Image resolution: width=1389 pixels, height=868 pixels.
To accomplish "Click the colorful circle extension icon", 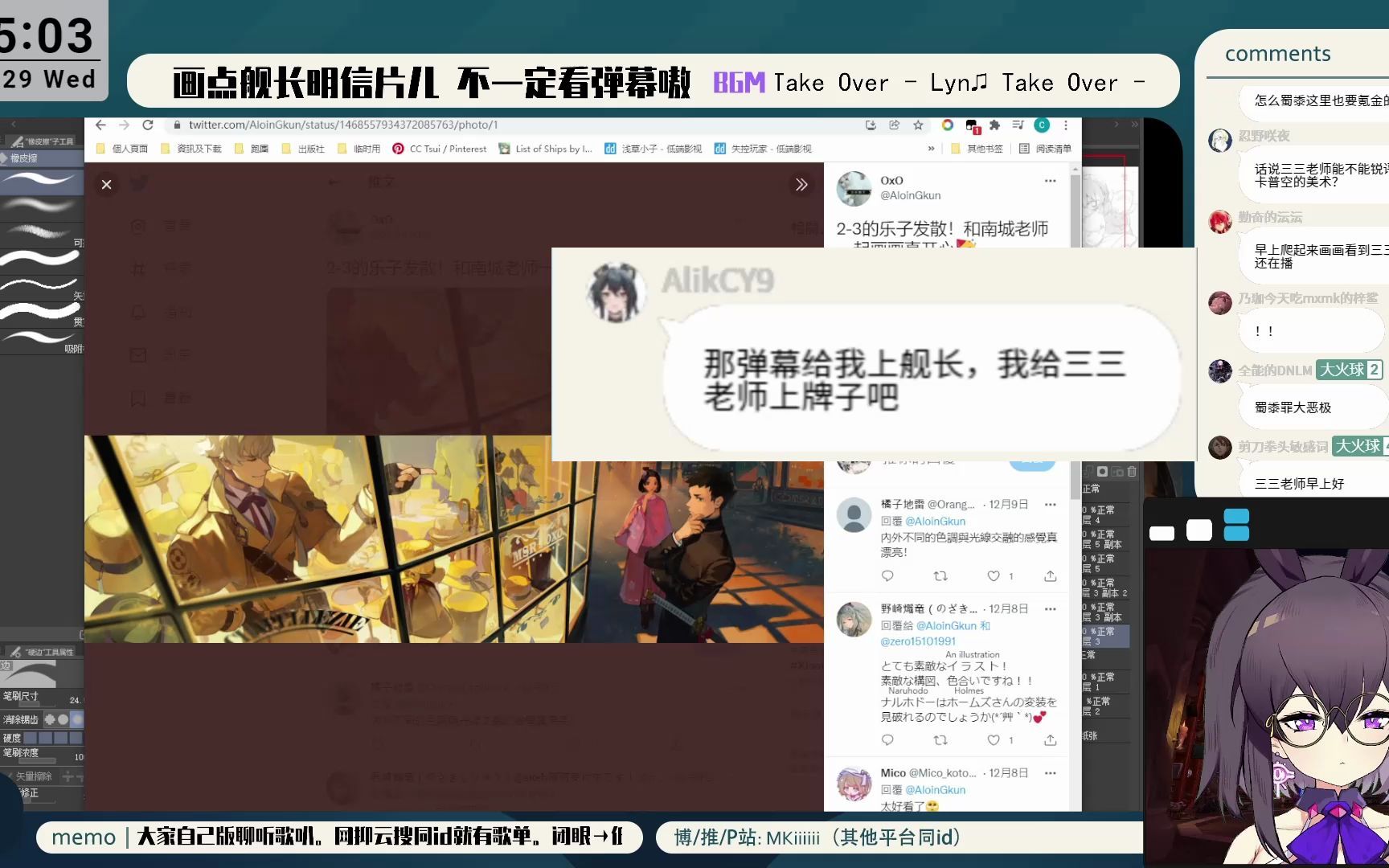I will 948,125.
